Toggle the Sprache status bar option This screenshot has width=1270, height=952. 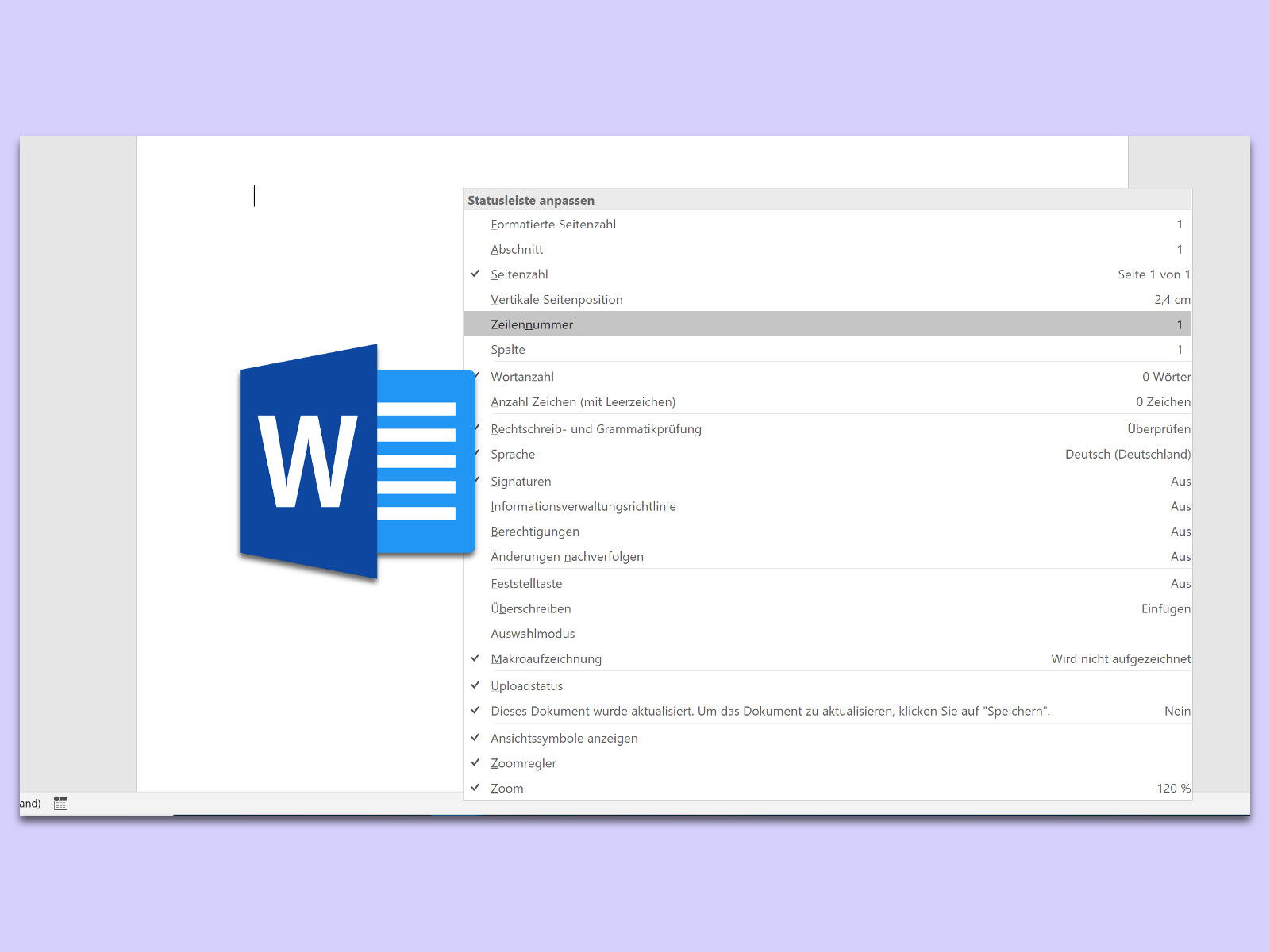[x=827, y=455]
